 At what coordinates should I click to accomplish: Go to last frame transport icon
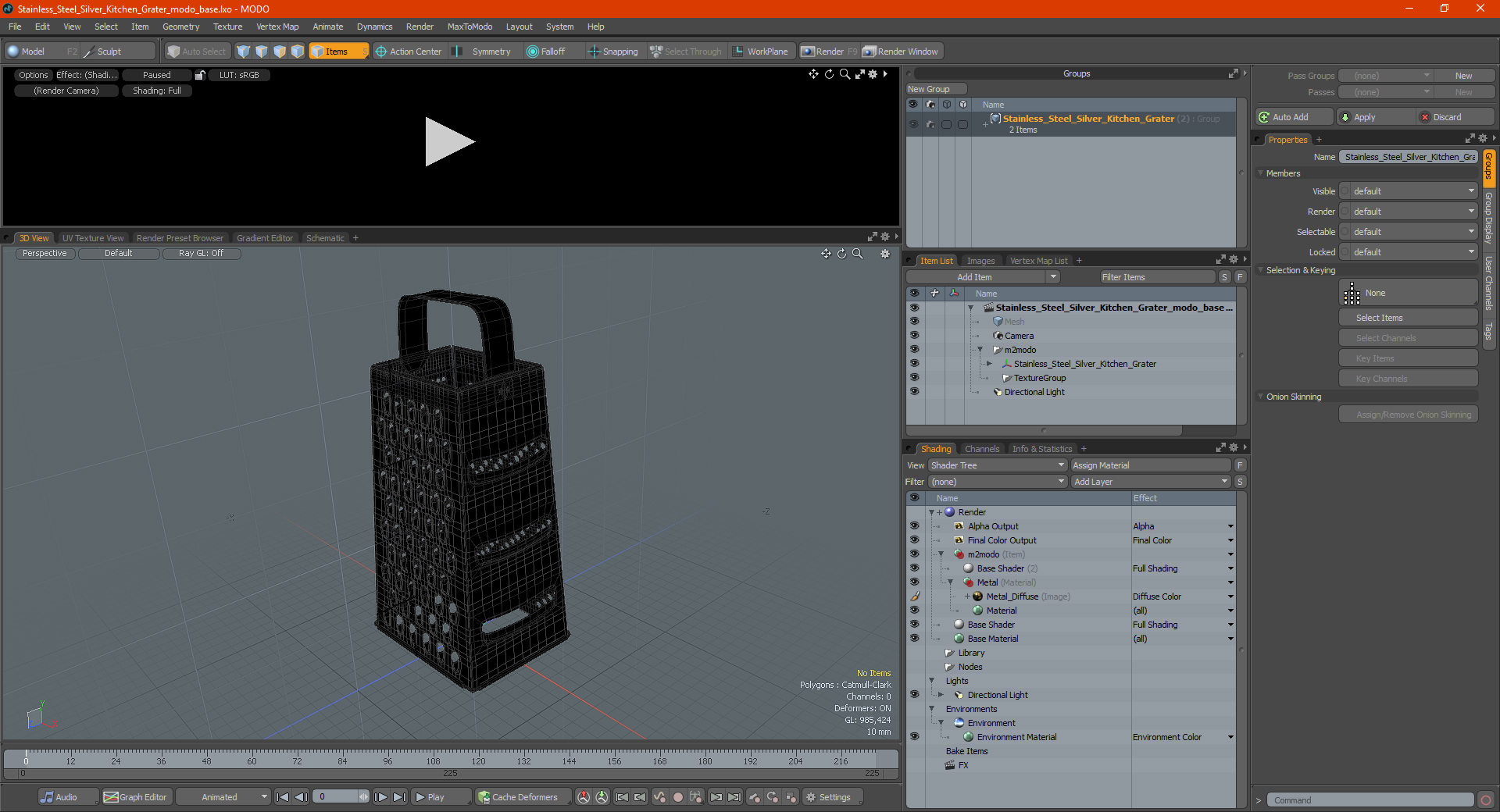[399, 797]
